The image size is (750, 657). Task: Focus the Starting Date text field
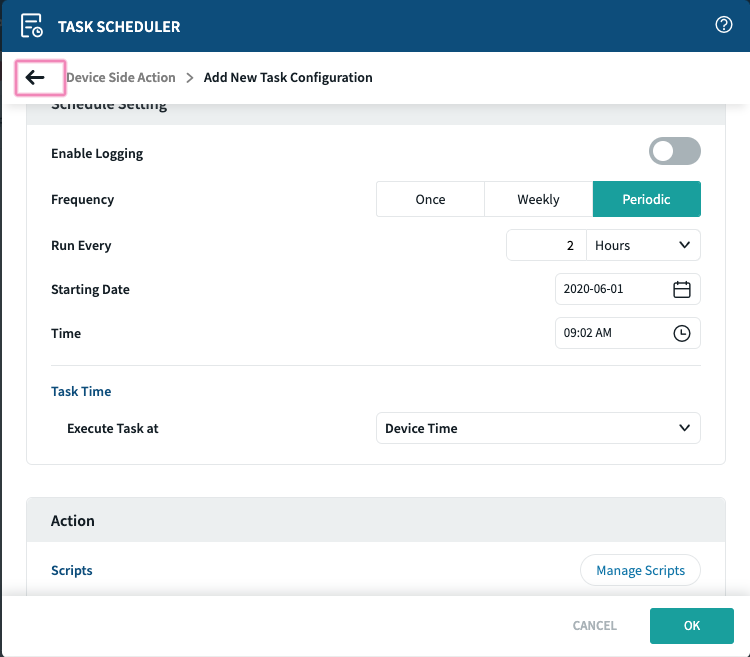(610, 289)
